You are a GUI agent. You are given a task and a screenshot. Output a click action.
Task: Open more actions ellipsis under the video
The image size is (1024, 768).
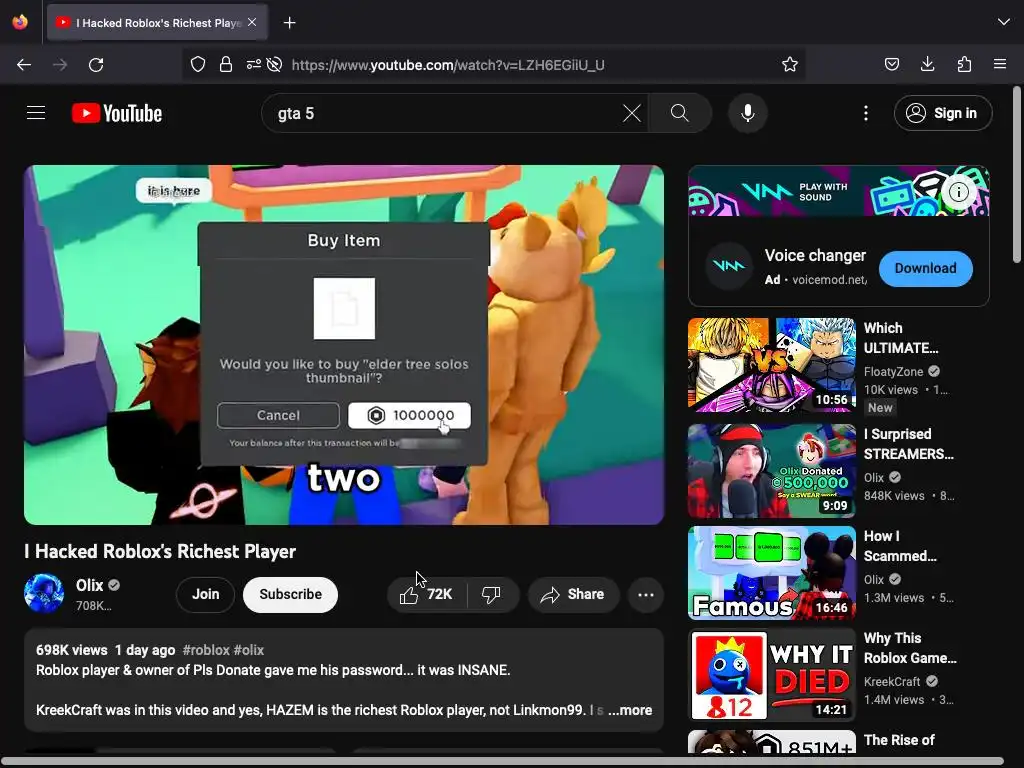tap(646, 594)
